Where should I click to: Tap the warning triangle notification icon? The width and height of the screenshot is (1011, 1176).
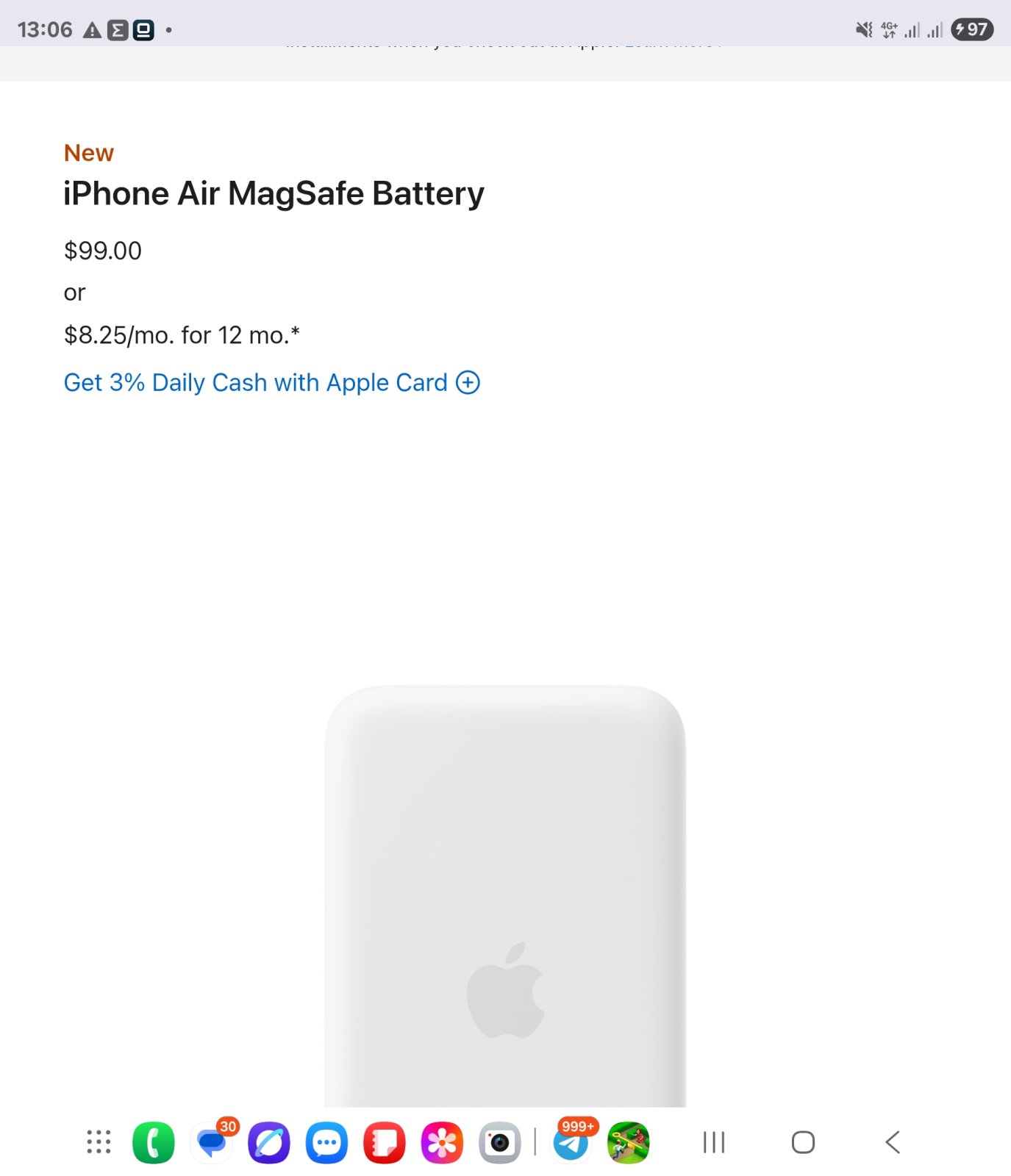pos(92,30)
